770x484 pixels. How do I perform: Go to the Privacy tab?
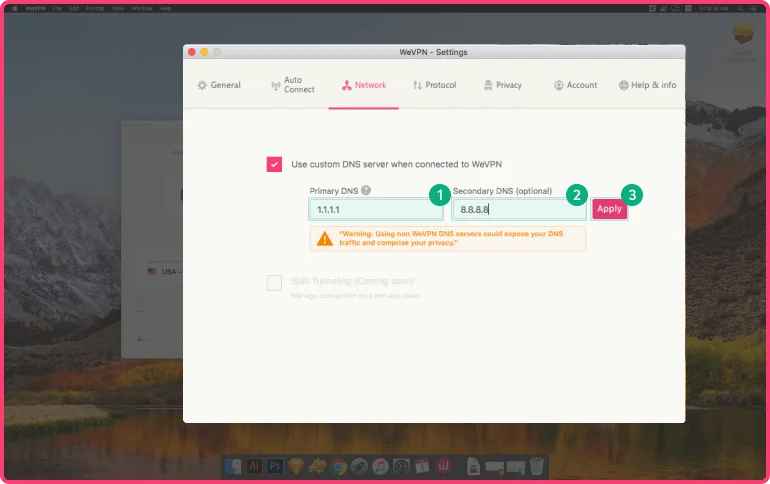[502, 85]
